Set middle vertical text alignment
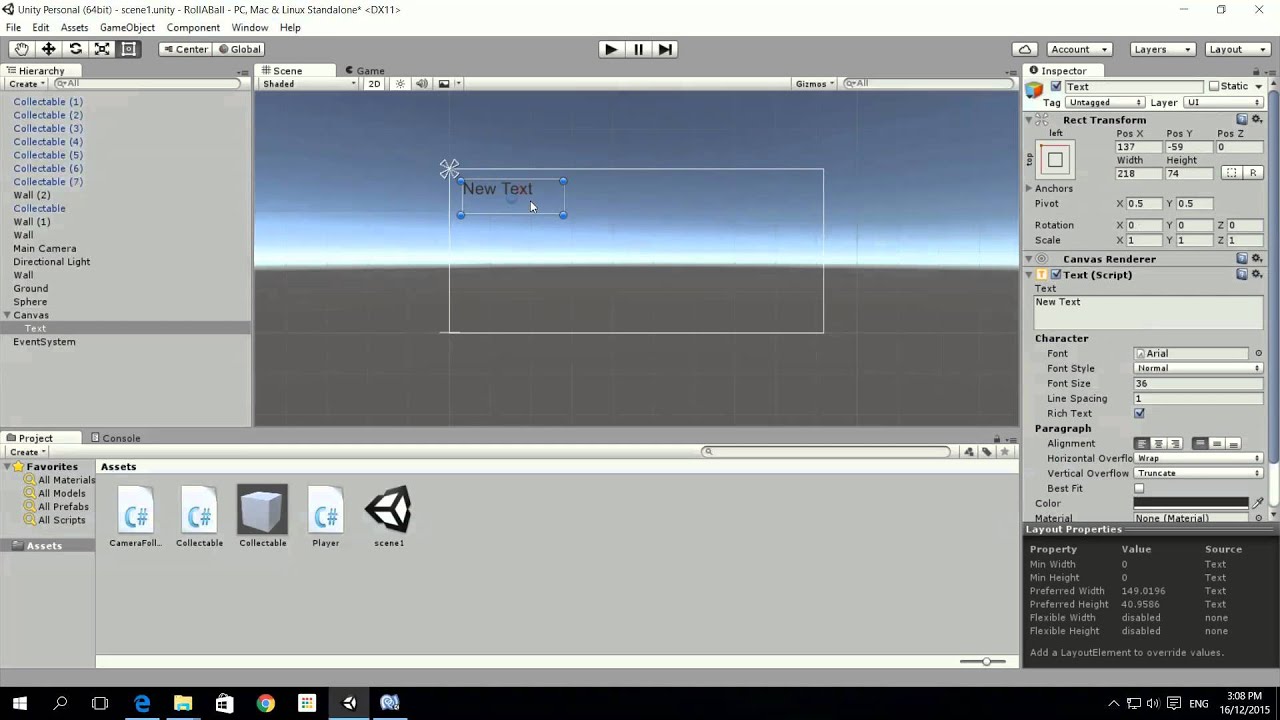 coord(1217,444)
